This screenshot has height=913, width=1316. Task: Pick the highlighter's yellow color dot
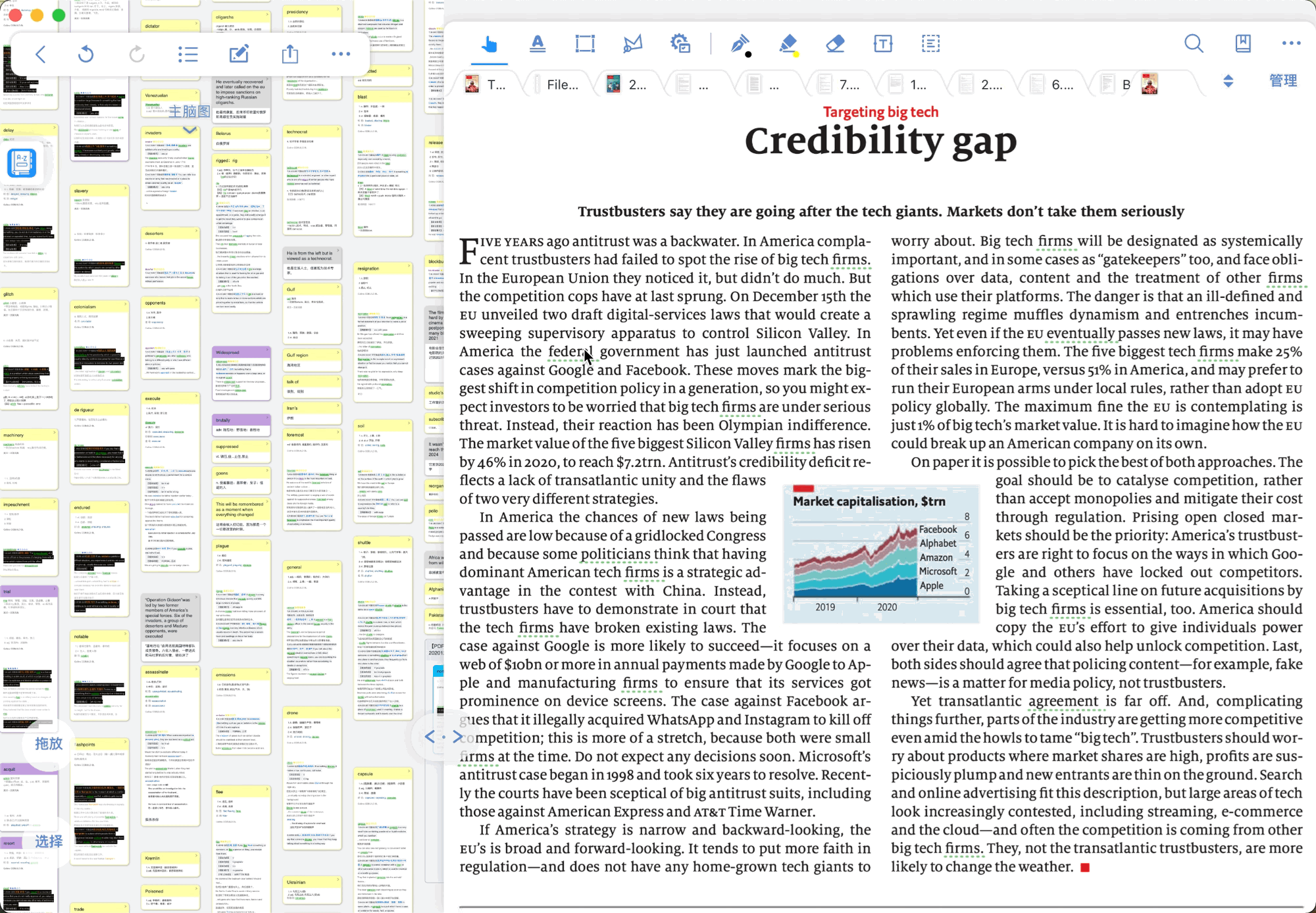796,55
